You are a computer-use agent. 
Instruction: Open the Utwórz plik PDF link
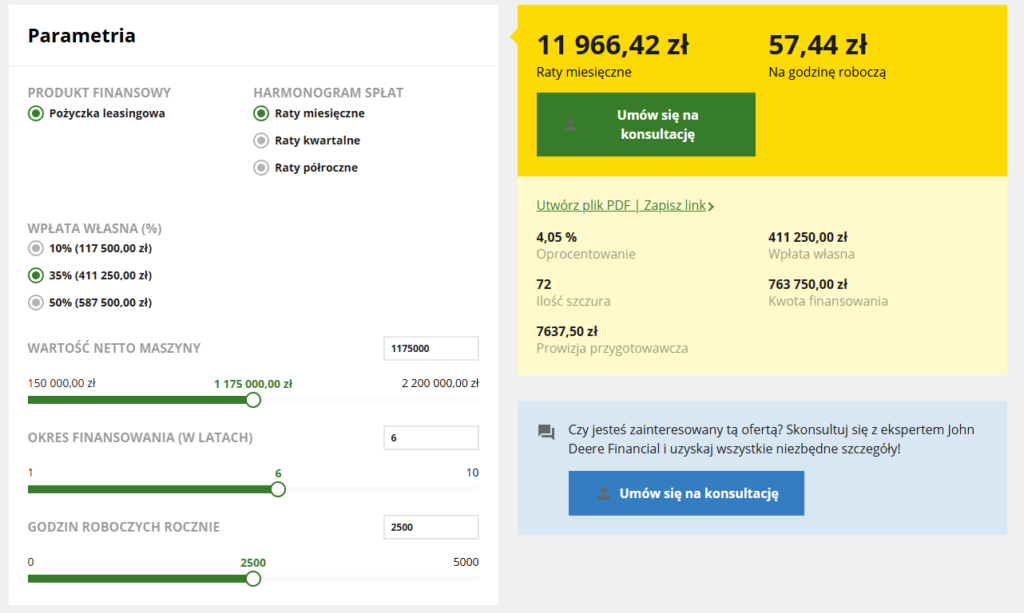[585, 206]
